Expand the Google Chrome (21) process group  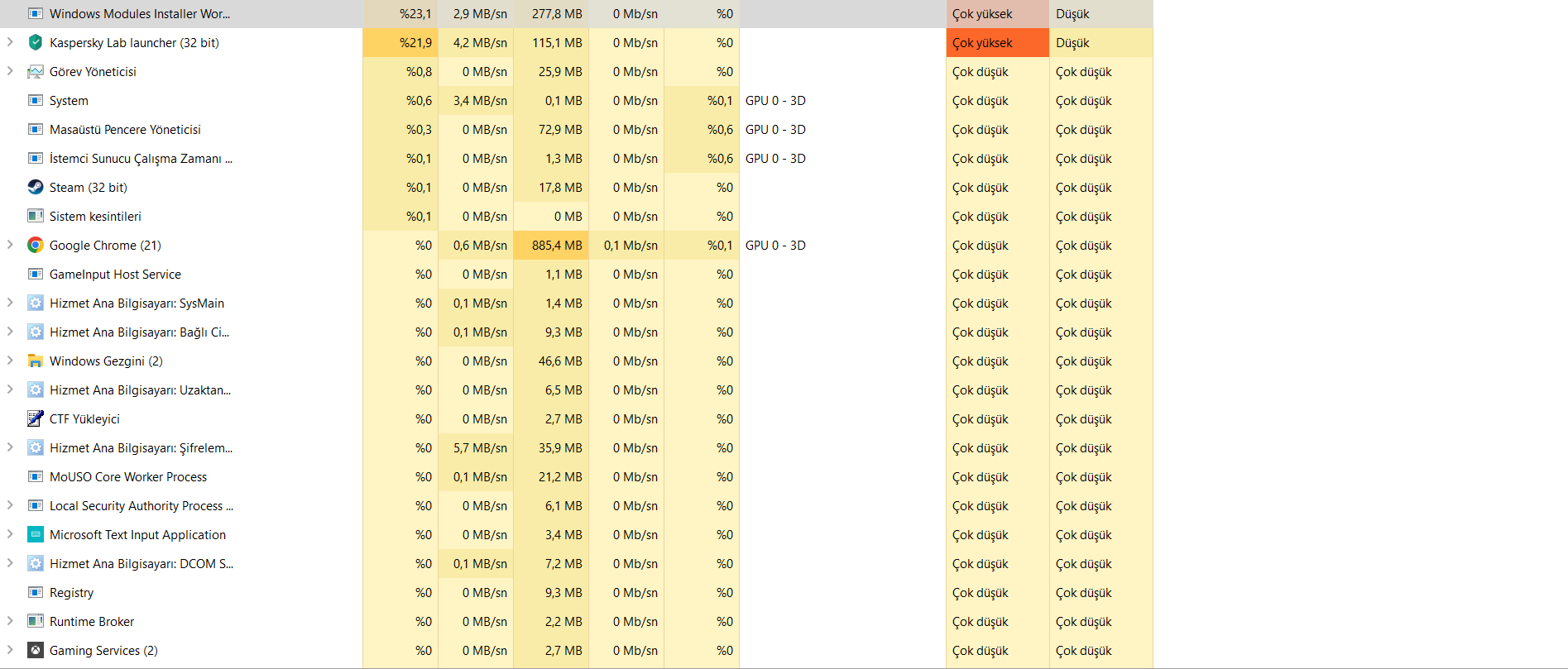(10, 245)
